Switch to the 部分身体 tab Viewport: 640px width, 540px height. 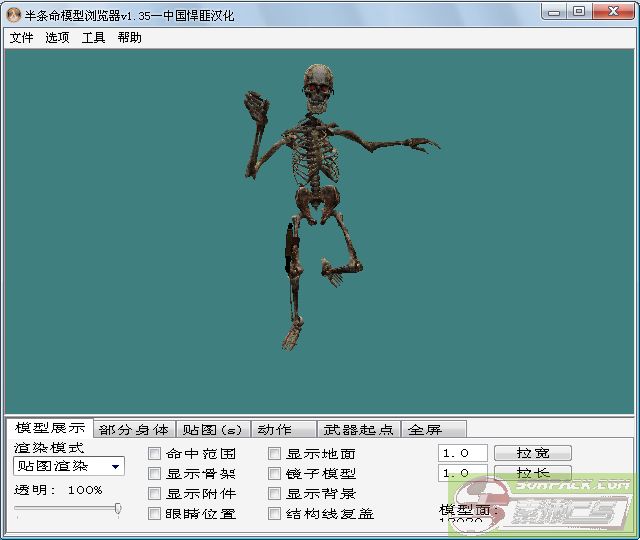tap(134, 430)
